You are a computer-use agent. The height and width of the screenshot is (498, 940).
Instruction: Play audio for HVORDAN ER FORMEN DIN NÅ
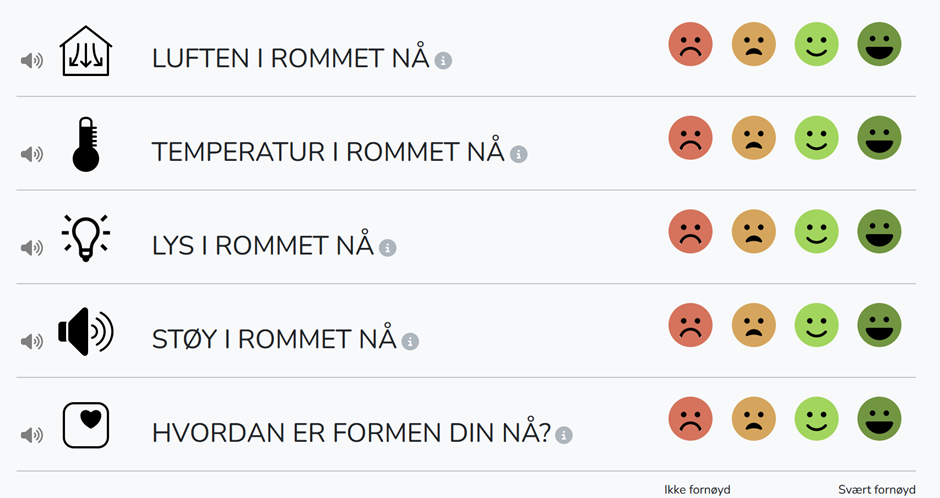point(32,435)
